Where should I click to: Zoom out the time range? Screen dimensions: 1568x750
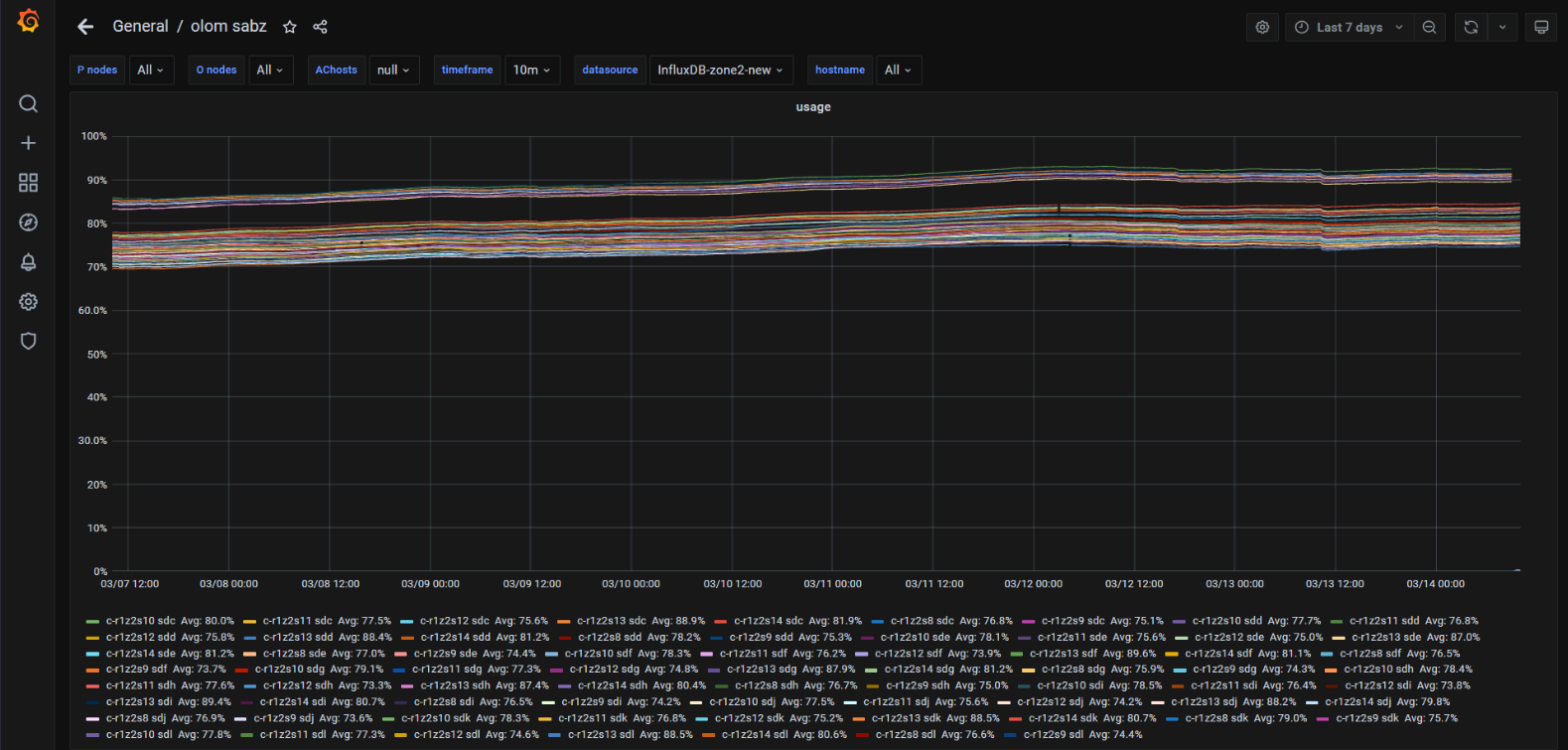(1429, 28)
